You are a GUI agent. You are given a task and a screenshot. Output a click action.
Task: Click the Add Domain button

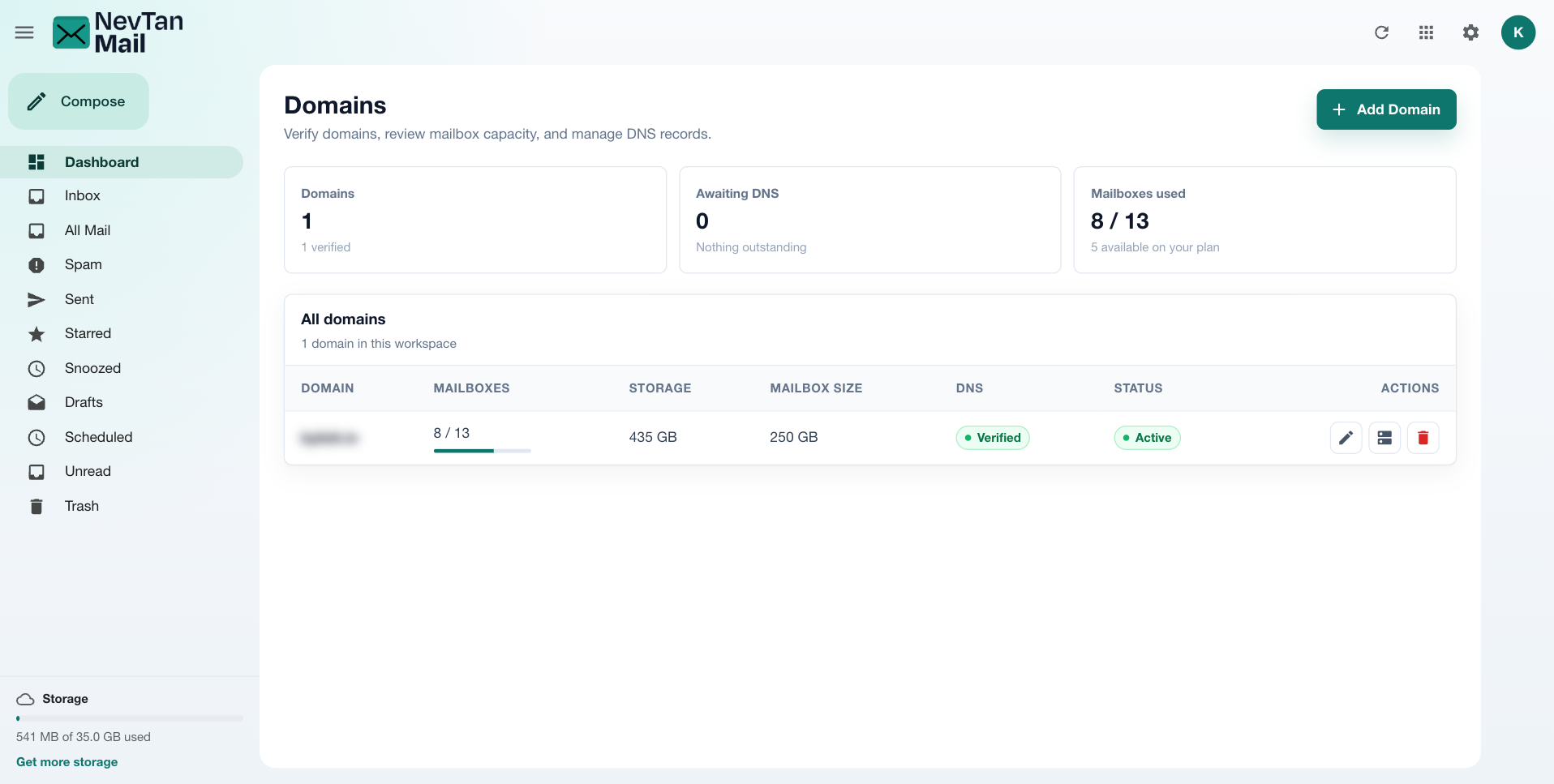point(1386,109)
